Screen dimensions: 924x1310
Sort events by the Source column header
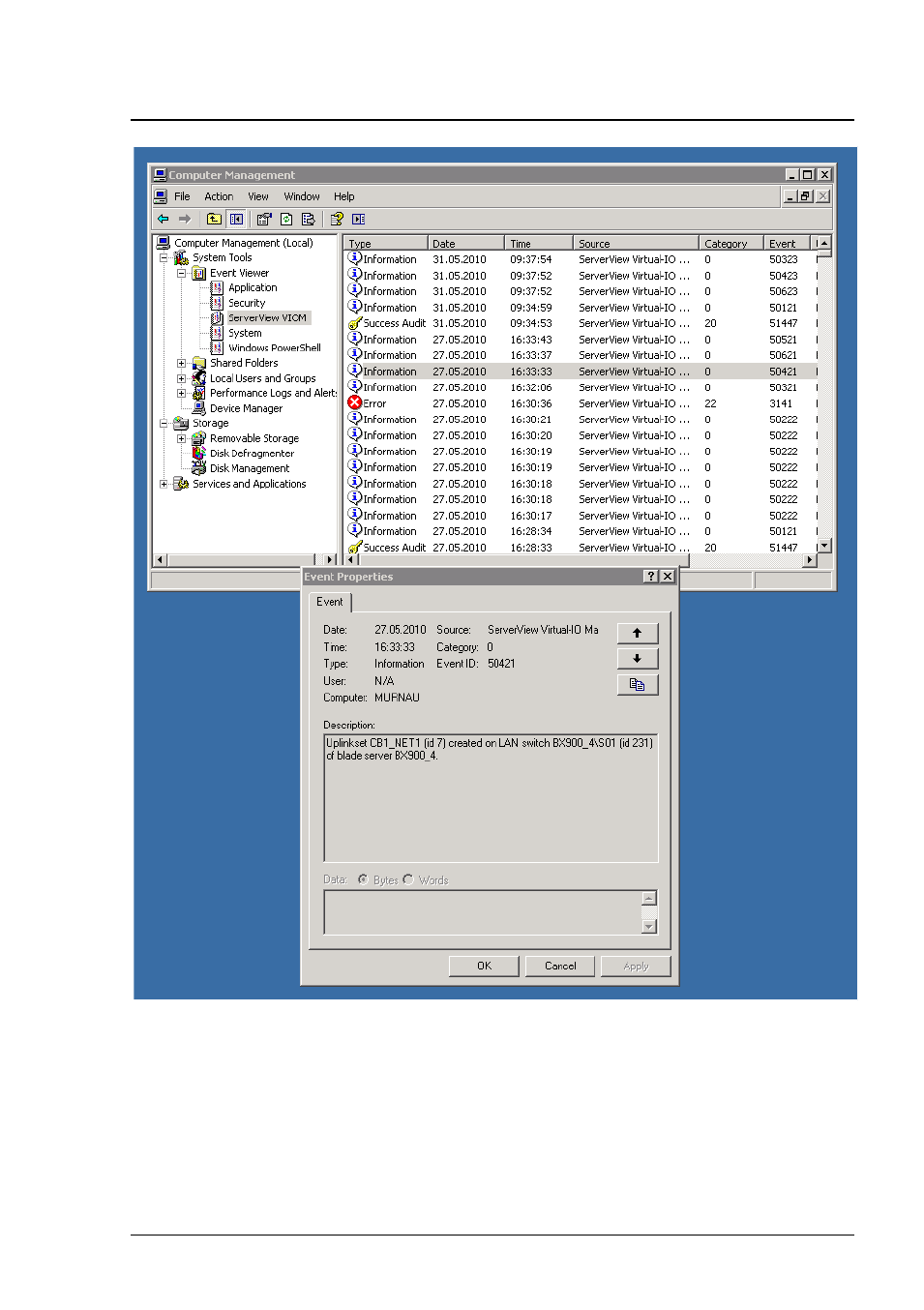coord(636,244)
